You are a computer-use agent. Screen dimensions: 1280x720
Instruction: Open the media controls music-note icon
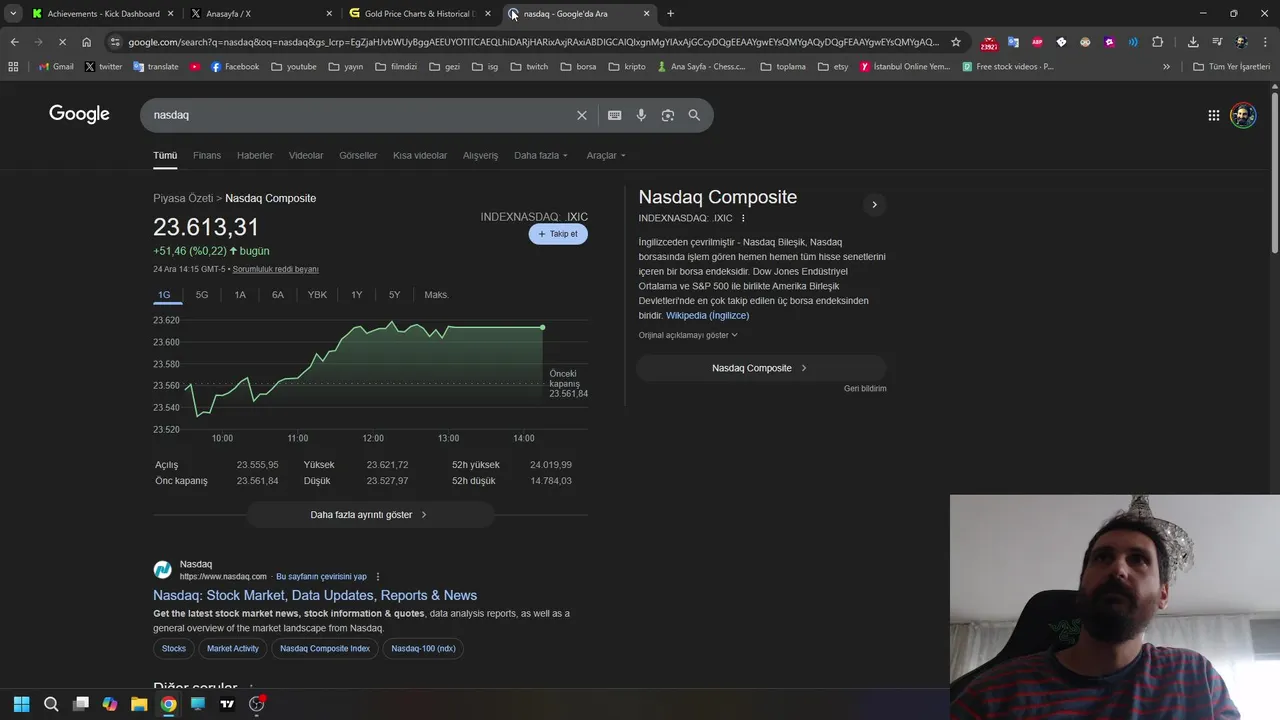[x=1217, y=42]
